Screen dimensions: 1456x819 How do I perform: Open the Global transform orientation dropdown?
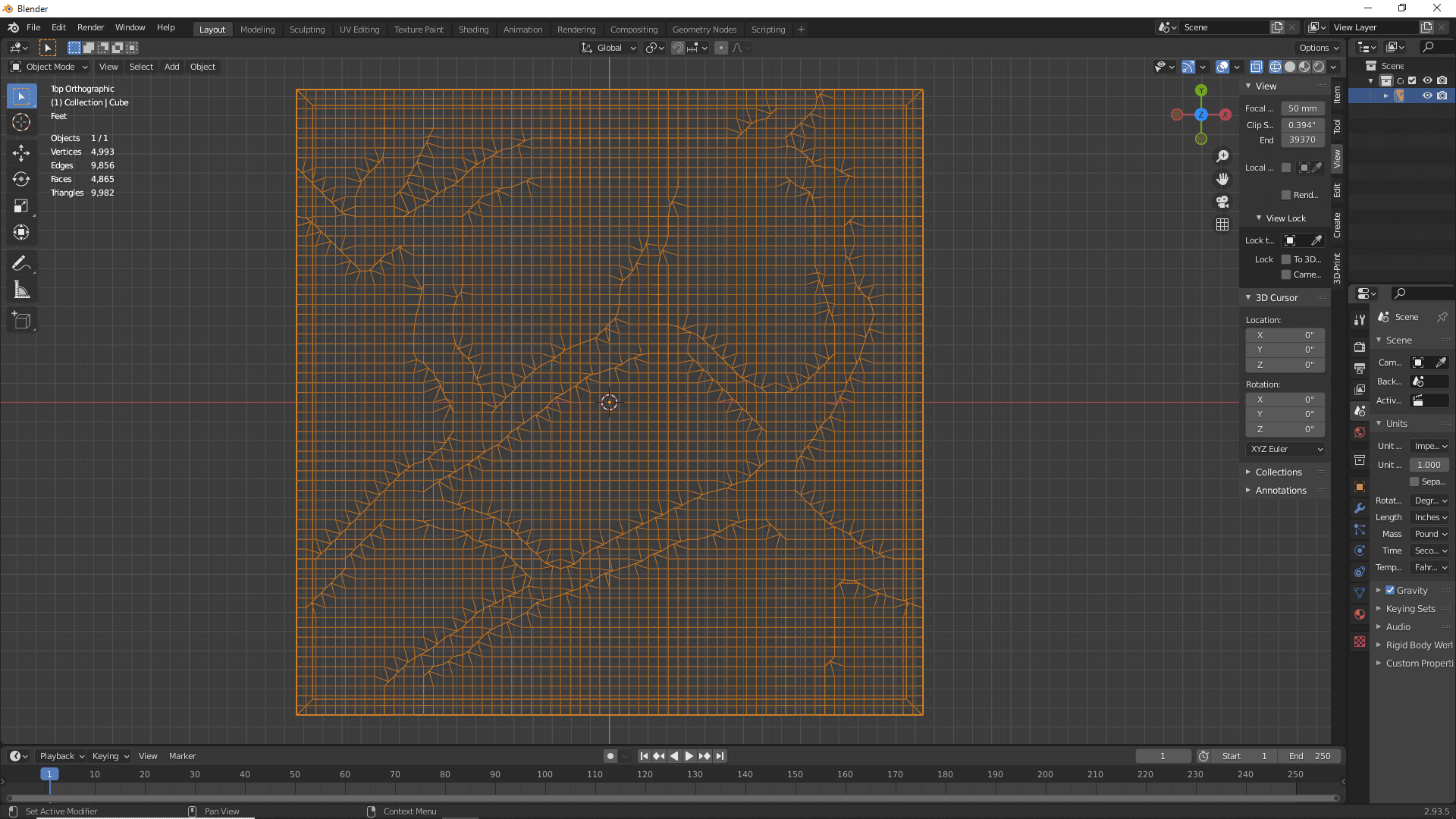[x=609, y=48]
